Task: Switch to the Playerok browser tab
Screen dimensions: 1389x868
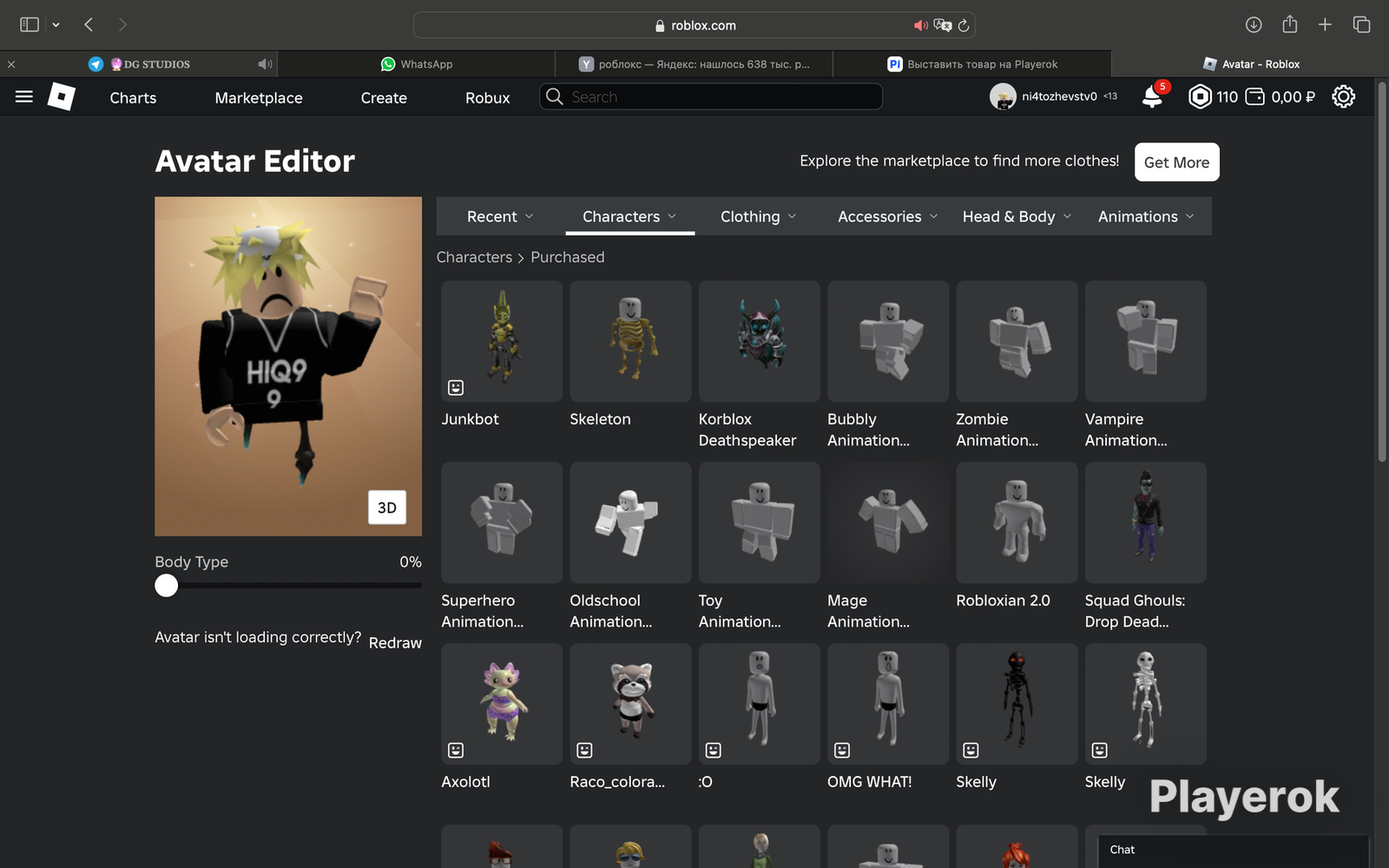Action: [x=972, y=63]
